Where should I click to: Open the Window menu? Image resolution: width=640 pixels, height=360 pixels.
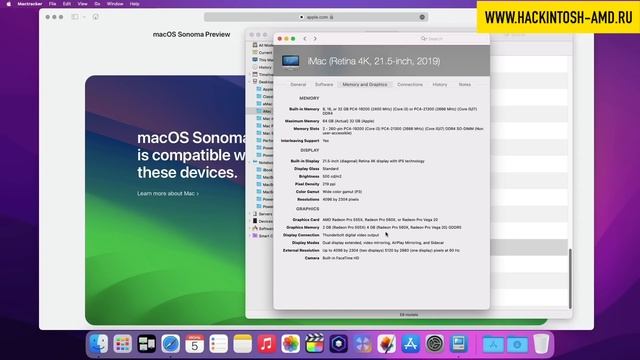(x=115, y=4)
